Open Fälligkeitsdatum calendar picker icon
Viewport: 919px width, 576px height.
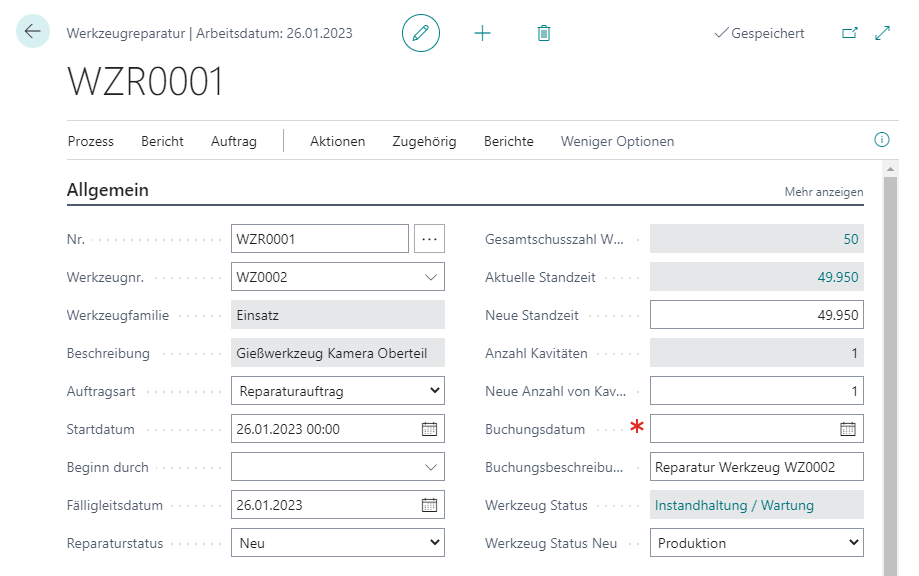point(430,505)
